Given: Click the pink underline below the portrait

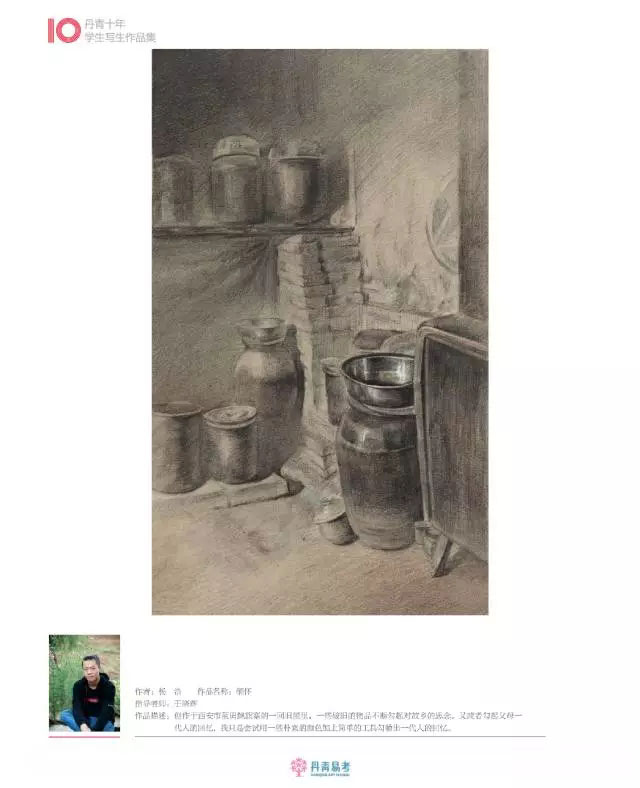Looking at the screenshot, I should coord(84,737).
